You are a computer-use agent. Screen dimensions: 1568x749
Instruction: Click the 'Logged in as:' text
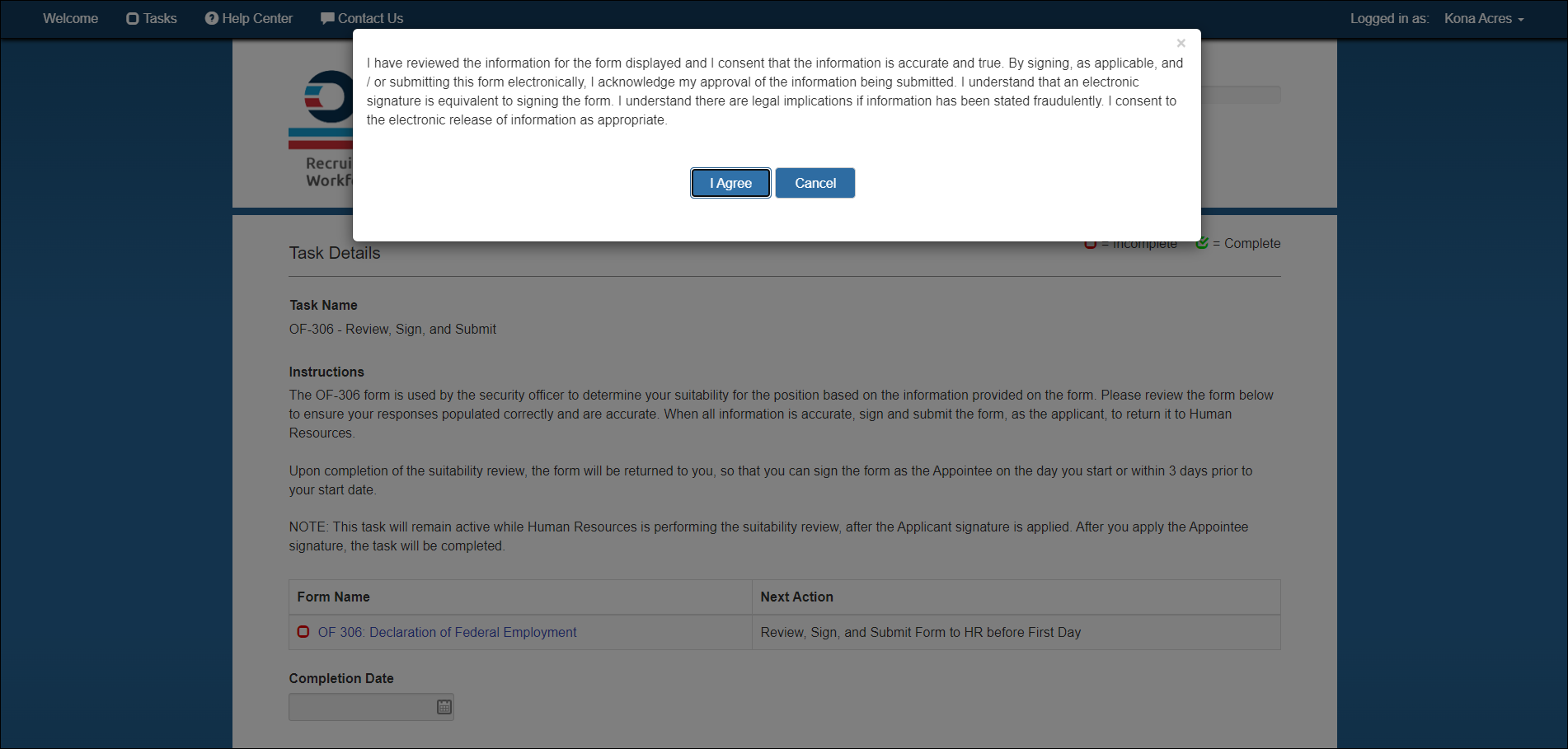1389,18
